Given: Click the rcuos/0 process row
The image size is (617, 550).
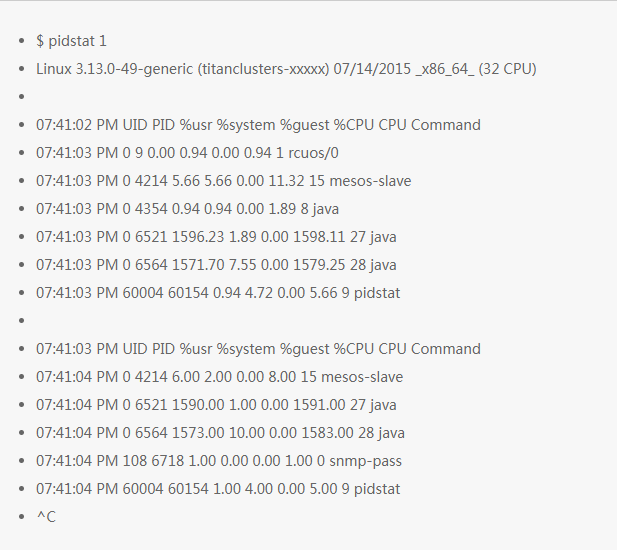Looking at the screenshot, I should coord(187,153).
